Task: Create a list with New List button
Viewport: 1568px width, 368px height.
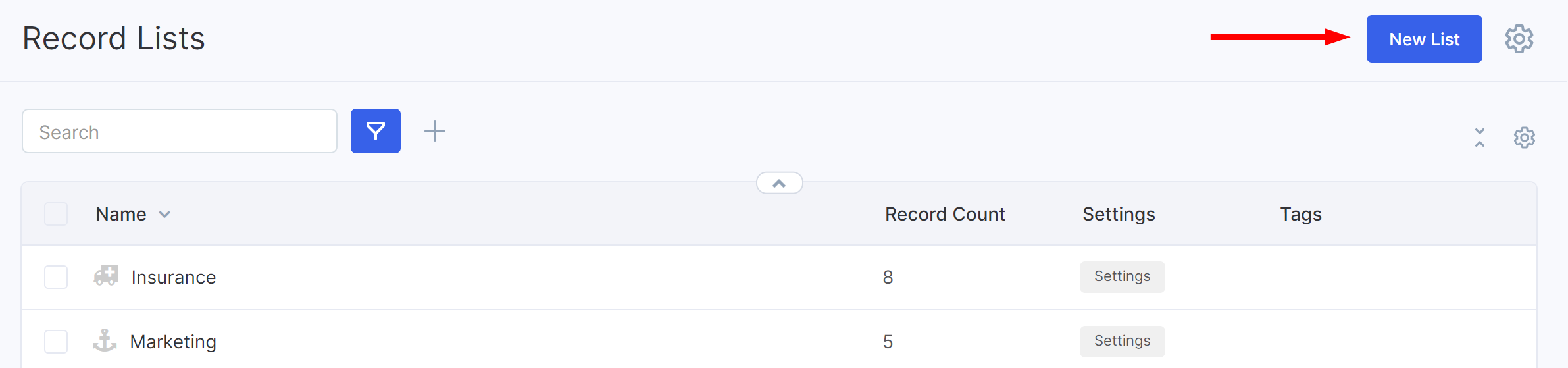Action: coord(1424,39)
